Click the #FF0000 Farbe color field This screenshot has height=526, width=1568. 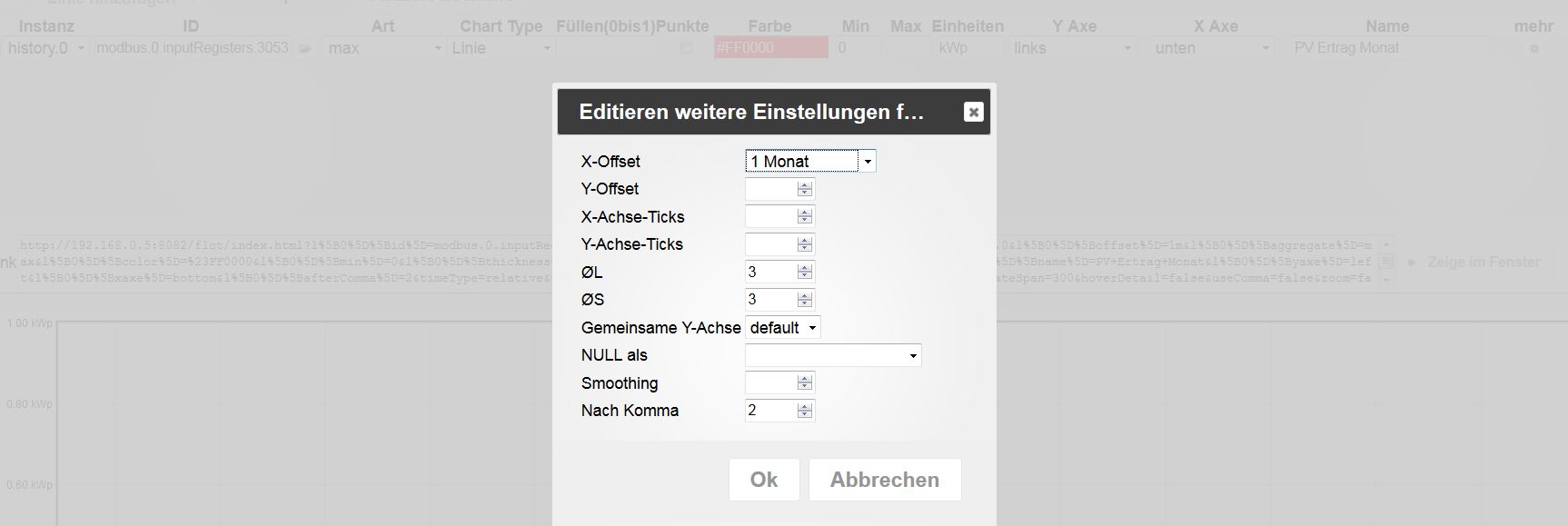coord(770,48)
